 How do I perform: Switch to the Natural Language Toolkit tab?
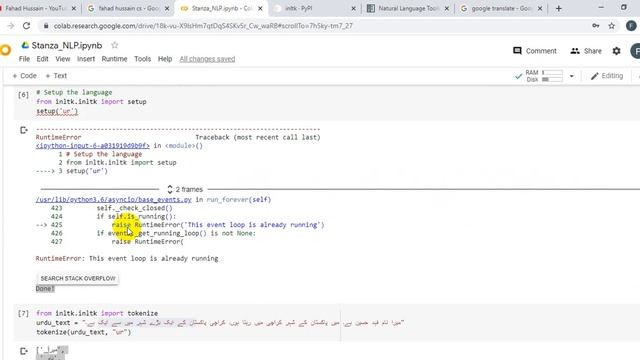coord(407,8)
